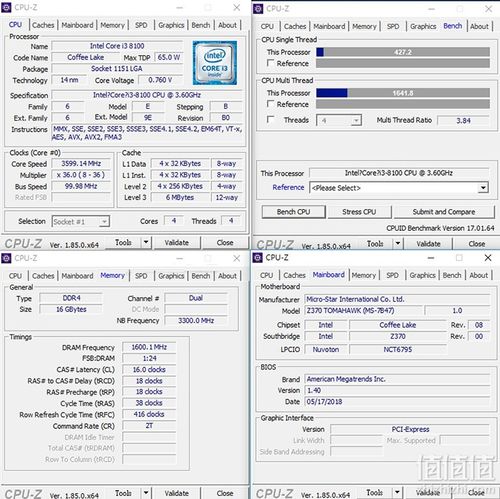
Task: Close the CPU tab window with X
Action: [237, 7]
